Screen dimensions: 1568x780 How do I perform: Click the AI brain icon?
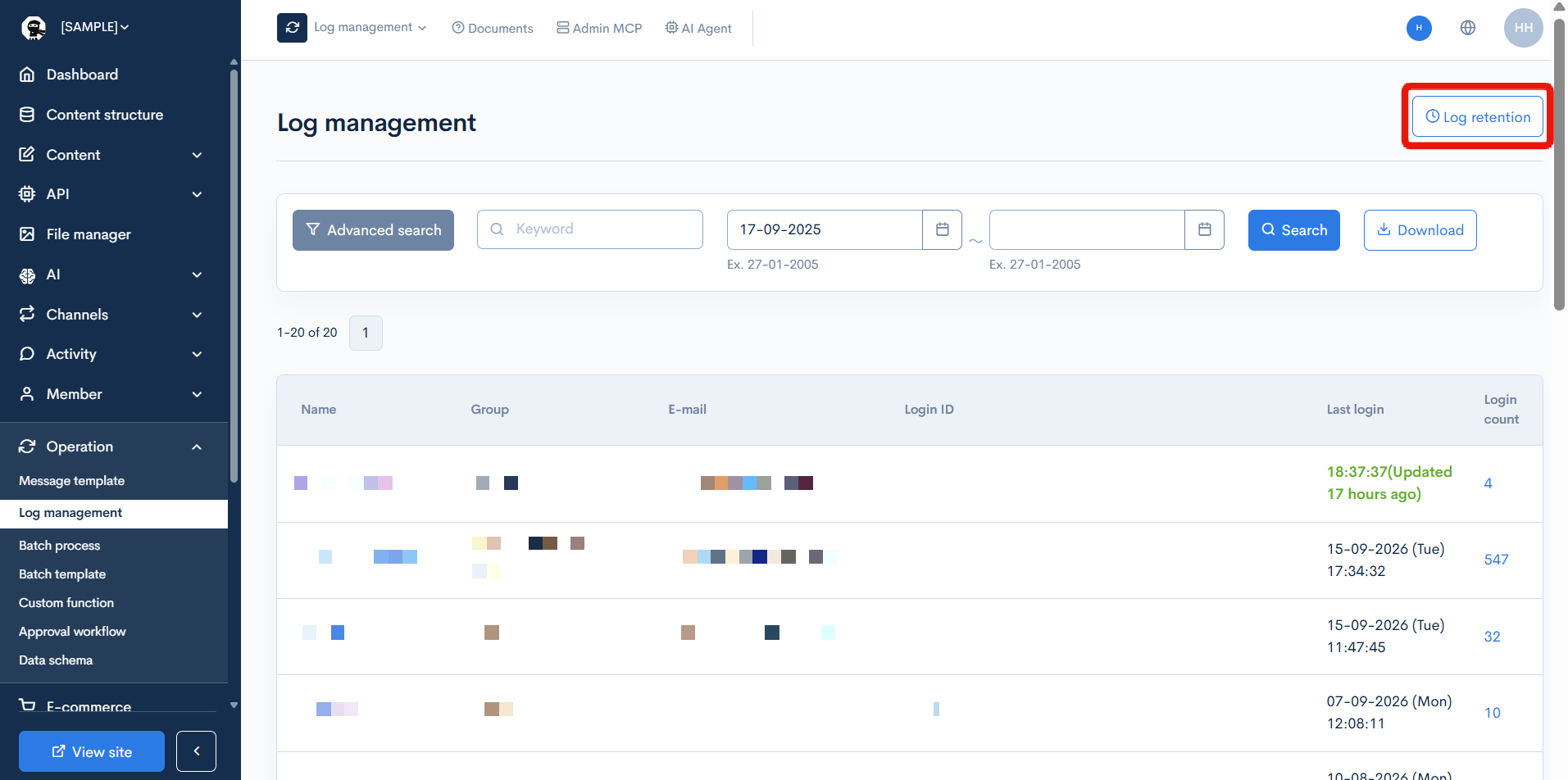coord(27,274)
